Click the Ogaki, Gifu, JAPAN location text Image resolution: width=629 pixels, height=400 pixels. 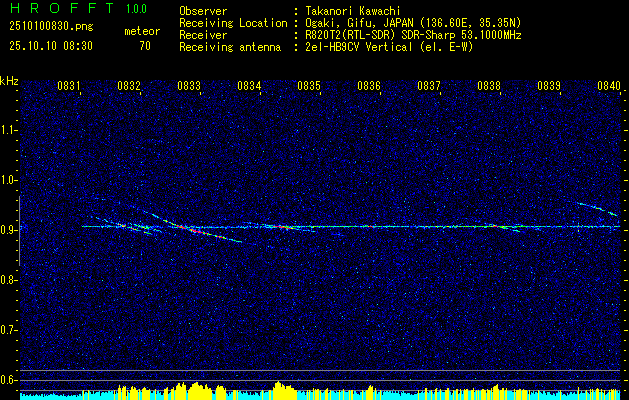412,23
